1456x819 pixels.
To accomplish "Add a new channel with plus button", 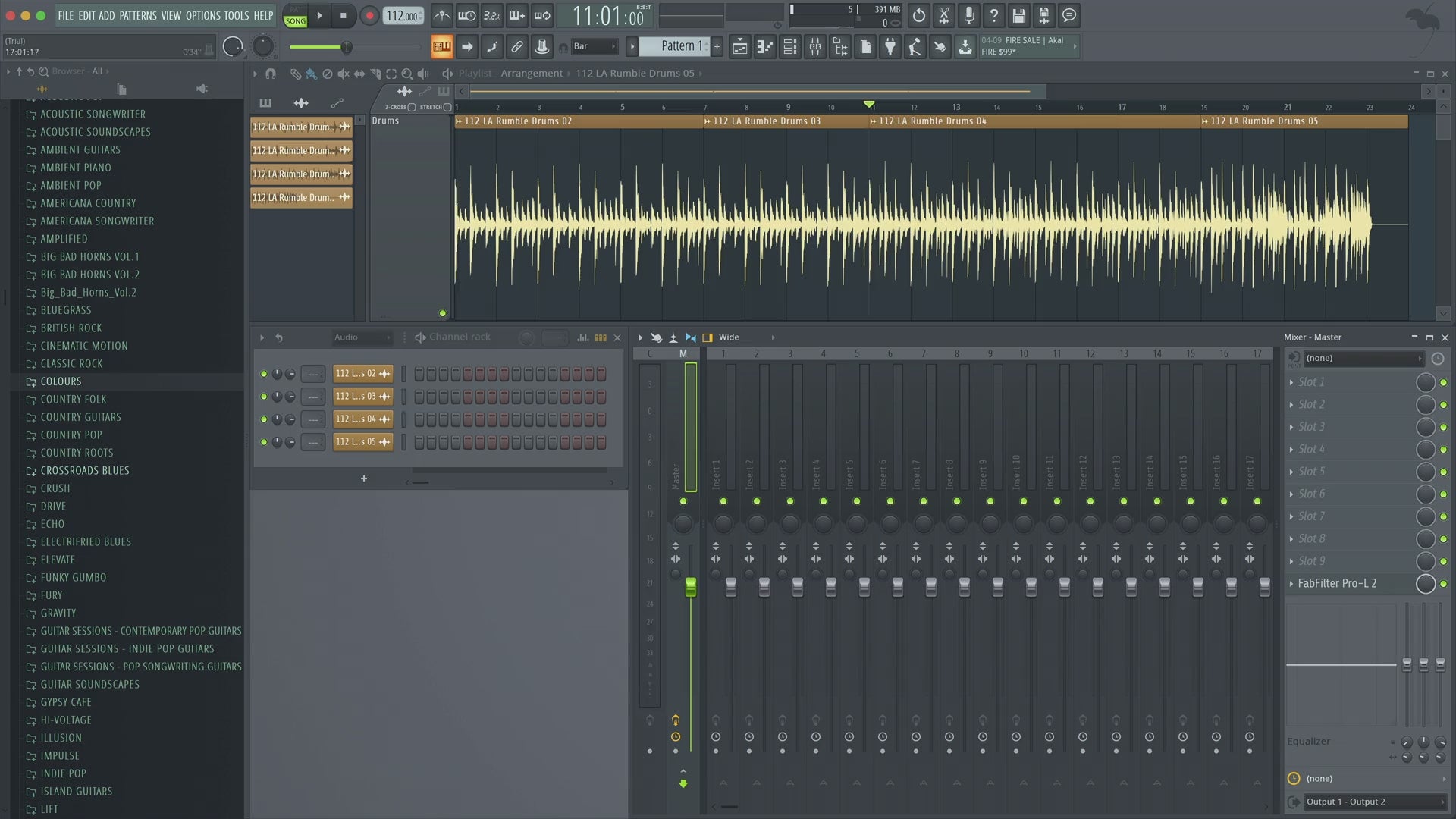I will [x=364, y=479].
